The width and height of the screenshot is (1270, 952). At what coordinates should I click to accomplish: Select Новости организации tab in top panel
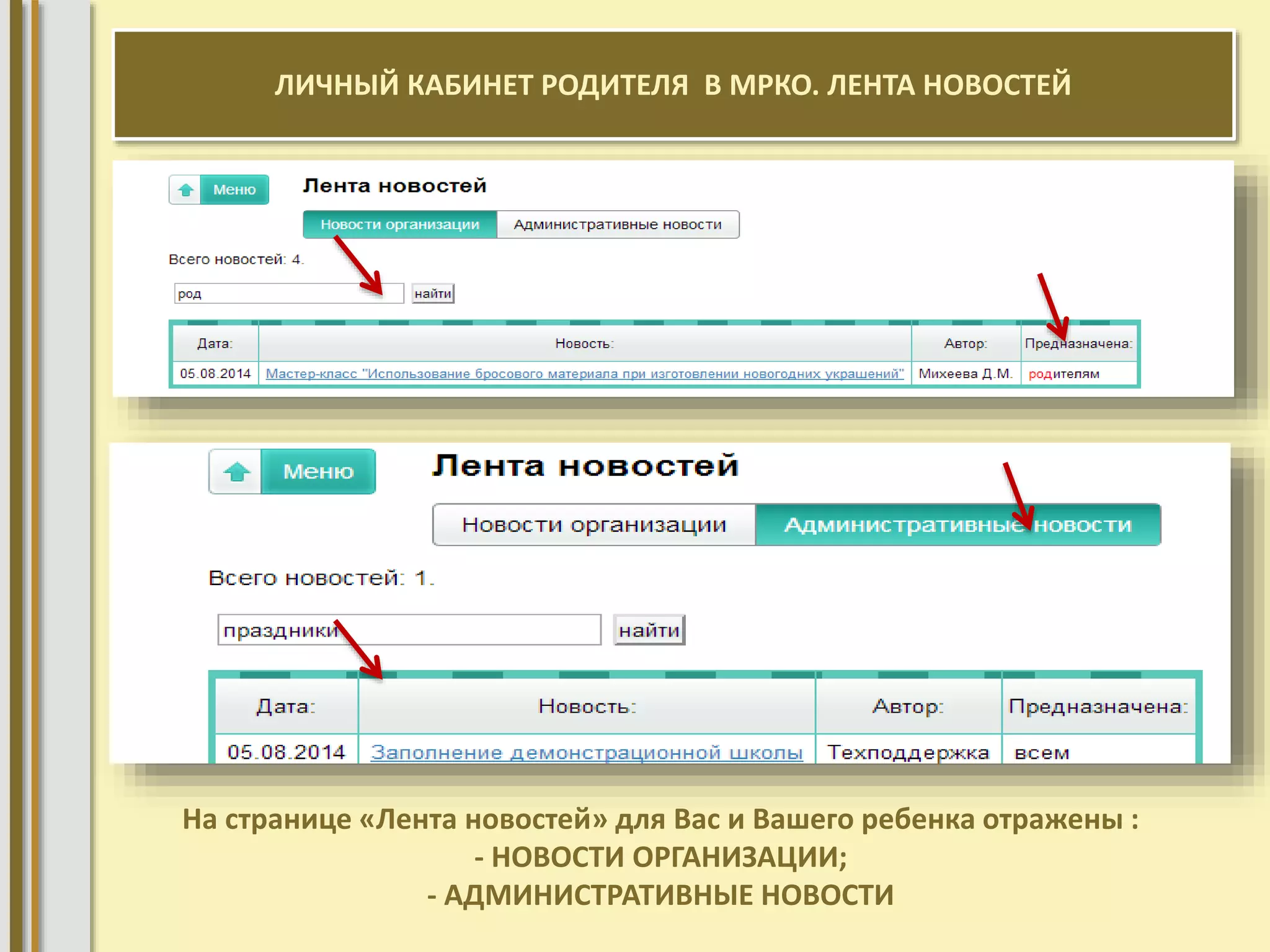[399, 224]
